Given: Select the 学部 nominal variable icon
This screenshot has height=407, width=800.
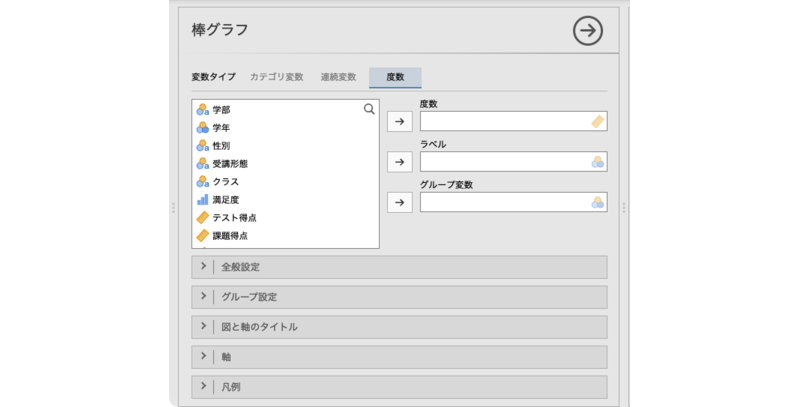Looking at the screenshot, I should coord(202,110).
